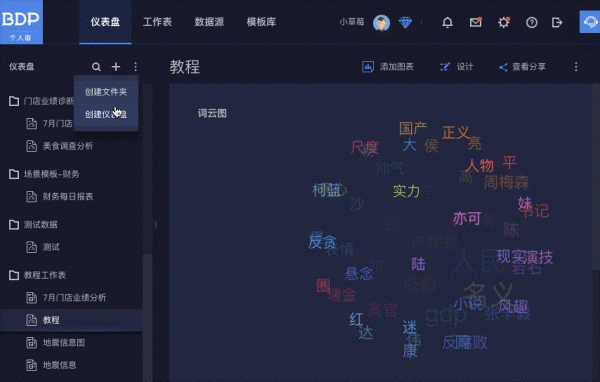Click the word 实力 in word cloud
This screenshot has width=600, height=382.
click(406, 191)
